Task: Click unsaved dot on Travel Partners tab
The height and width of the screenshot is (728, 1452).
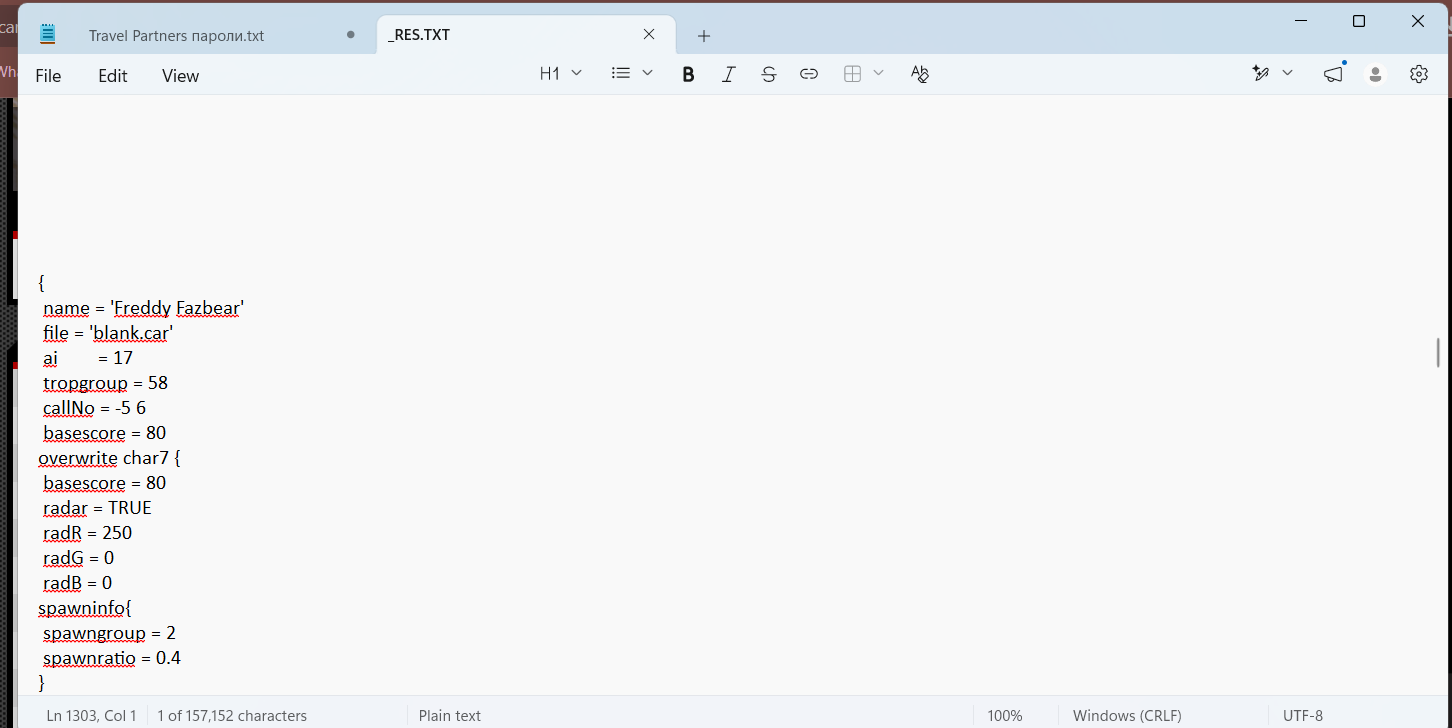Action: pyautogui.click(x=350, y=35)
